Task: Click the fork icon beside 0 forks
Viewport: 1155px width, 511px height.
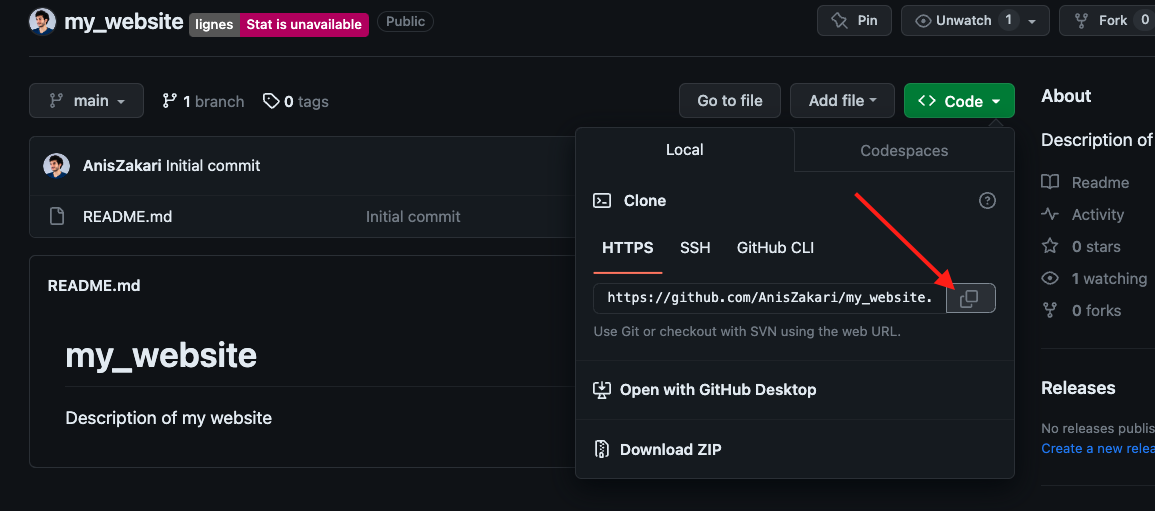Action: [1050, 310]
